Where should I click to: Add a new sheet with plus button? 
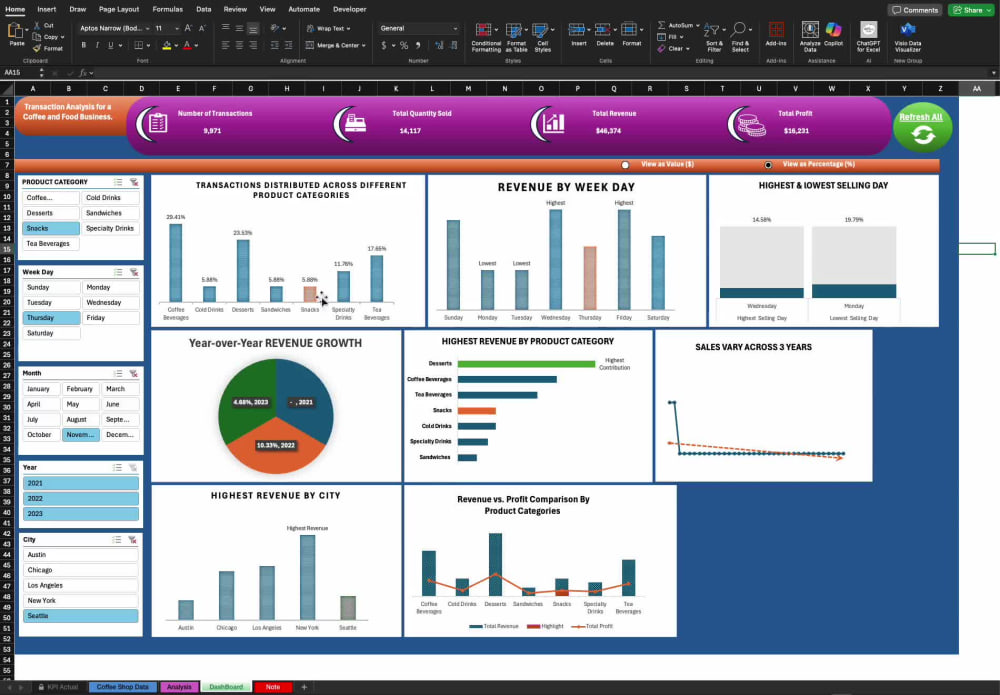click(x=304, y=687)
